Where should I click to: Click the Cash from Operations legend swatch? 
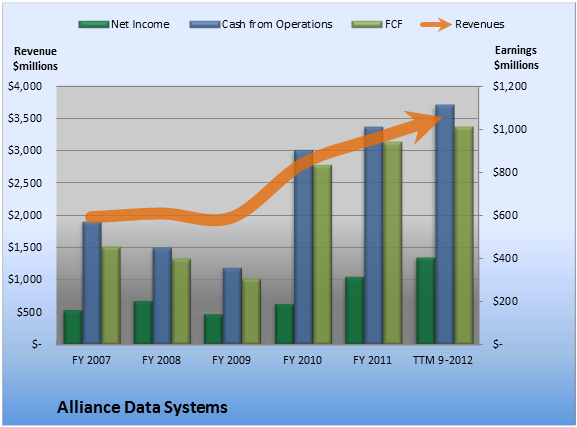click(x=205, y=24)
